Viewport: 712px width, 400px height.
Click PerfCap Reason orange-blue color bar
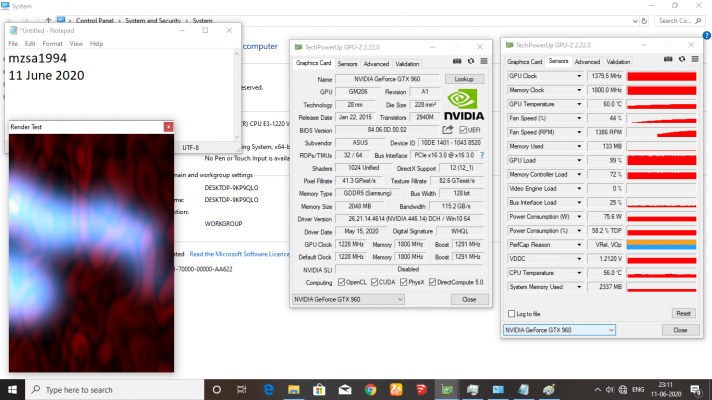tap(662, 245)
